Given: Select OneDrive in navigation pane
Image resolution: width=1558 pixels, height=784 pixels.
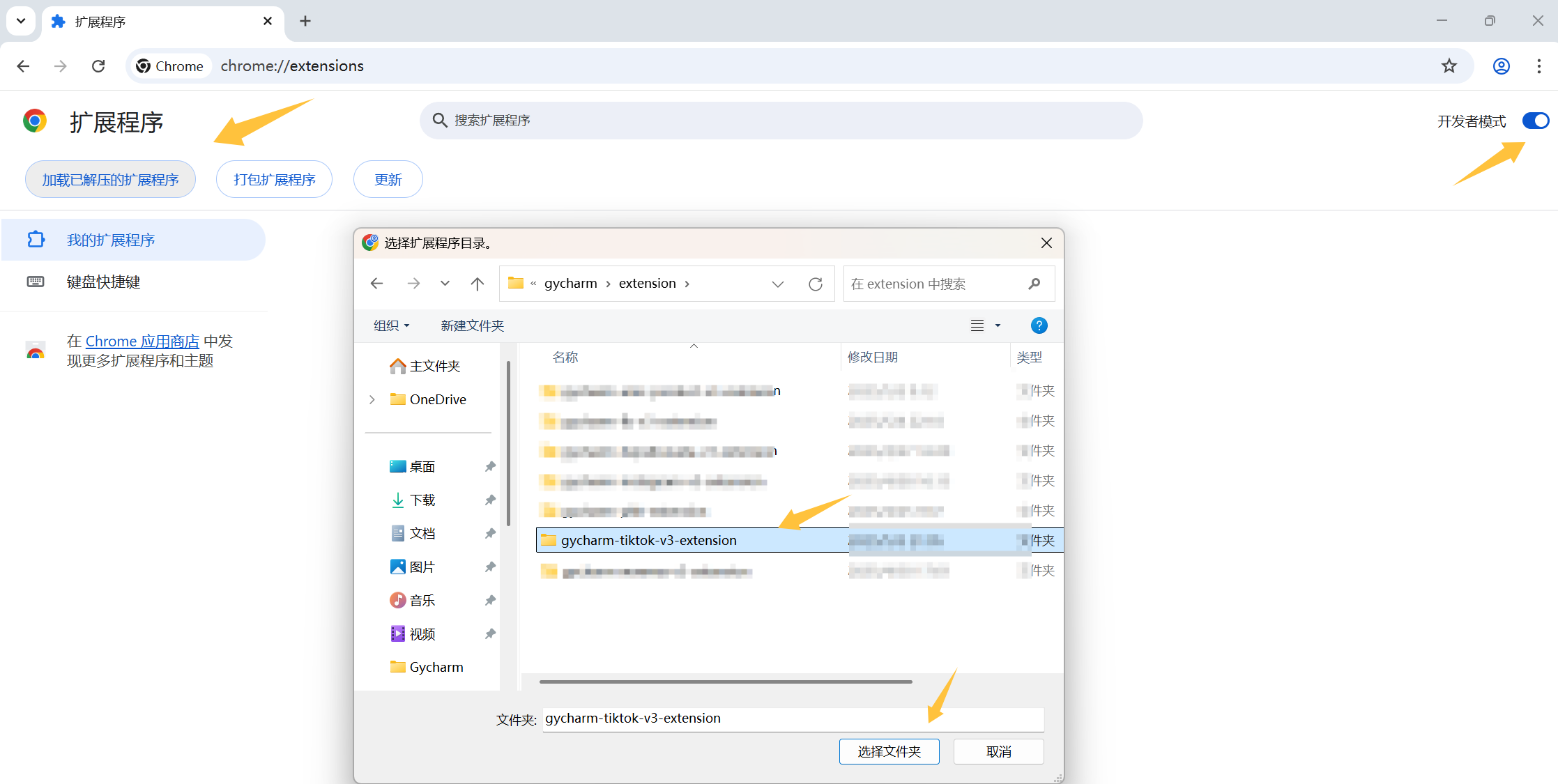Looking at the screenshot, I should pos(428,399).
